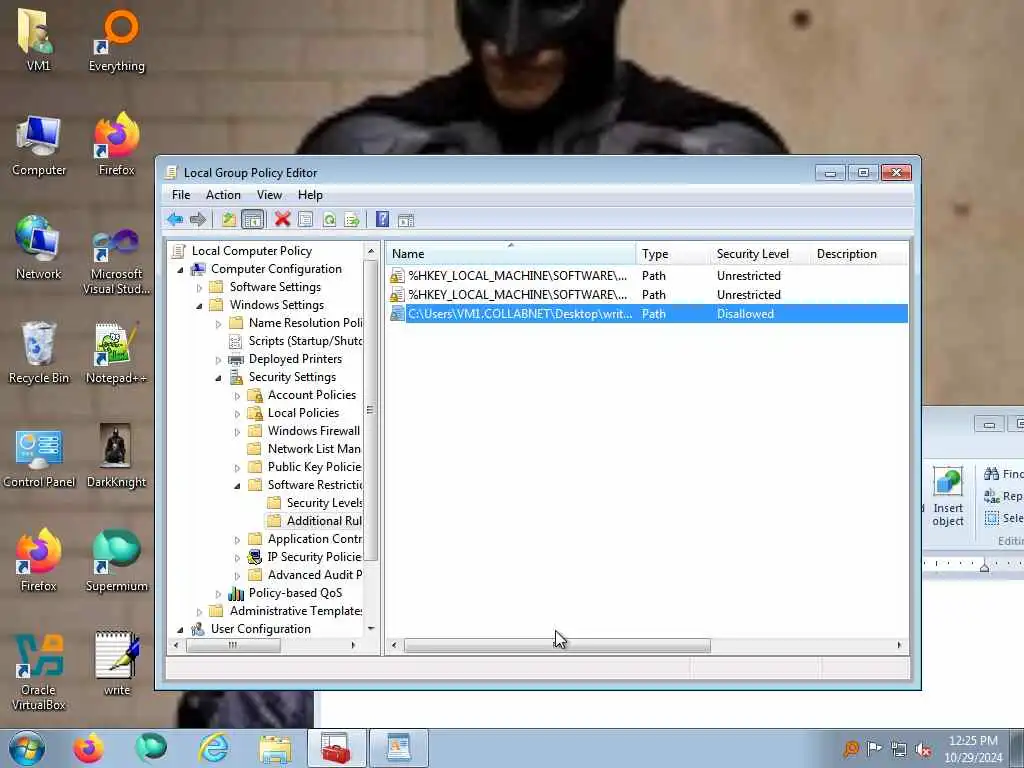The height and width of the screenshot is (768, 1024).
Task: Select IP Security Policies item
Action: click(314, 556)
